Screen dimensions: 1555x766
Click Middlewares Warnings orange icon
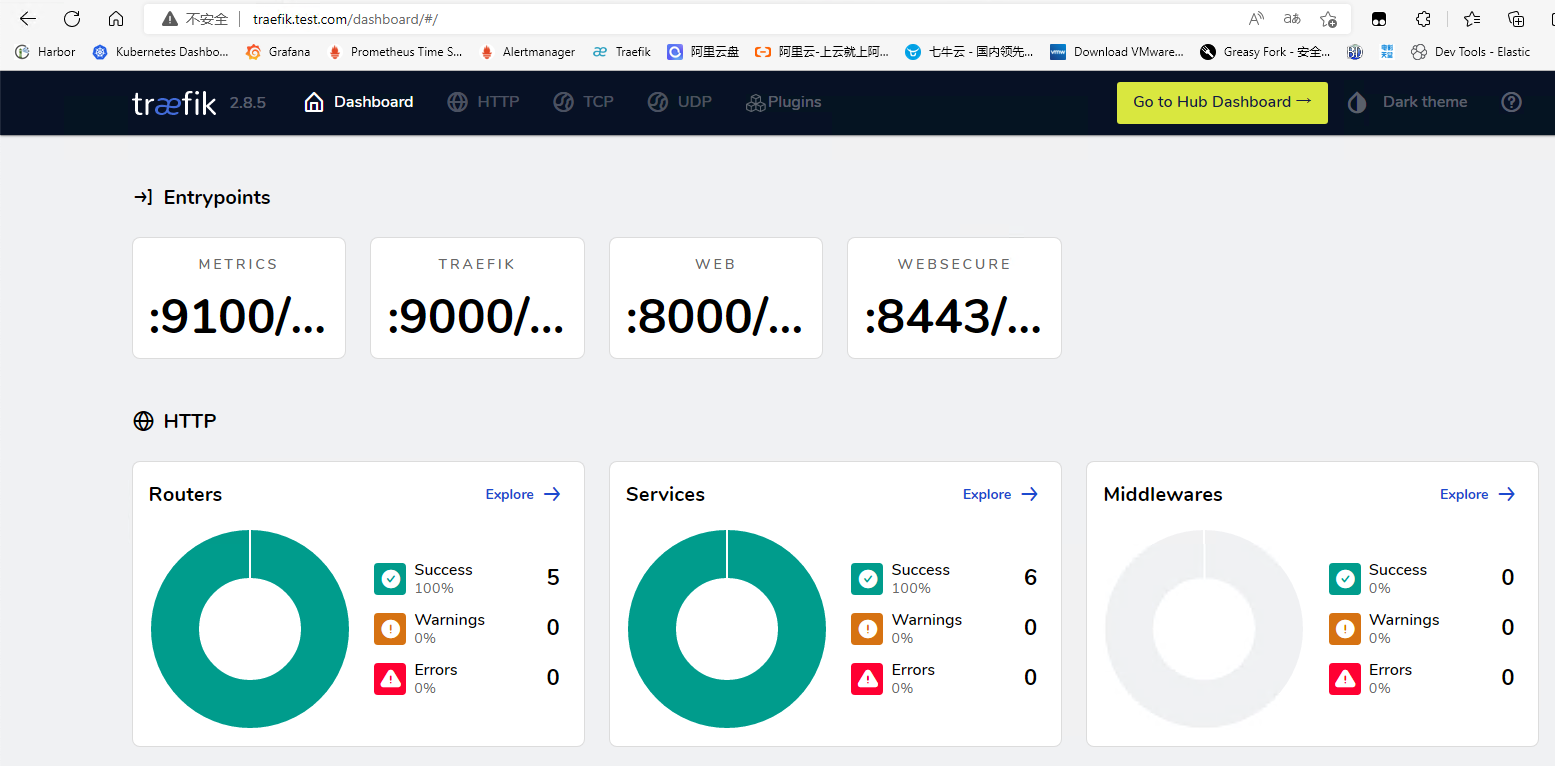[x=1345, y=628]
